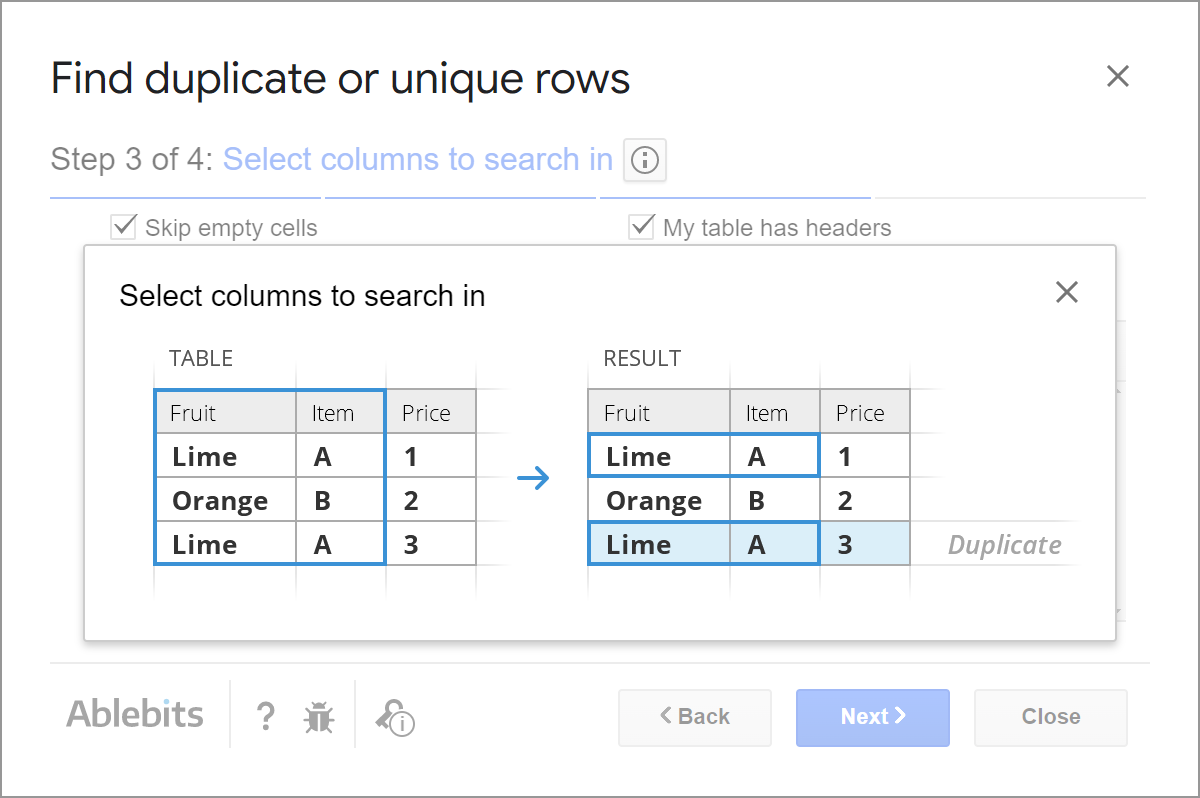This screenshot has width=1200, height=798.
Task: Click the Duplicate label in the RESULT table
Action: [1004, 544]
